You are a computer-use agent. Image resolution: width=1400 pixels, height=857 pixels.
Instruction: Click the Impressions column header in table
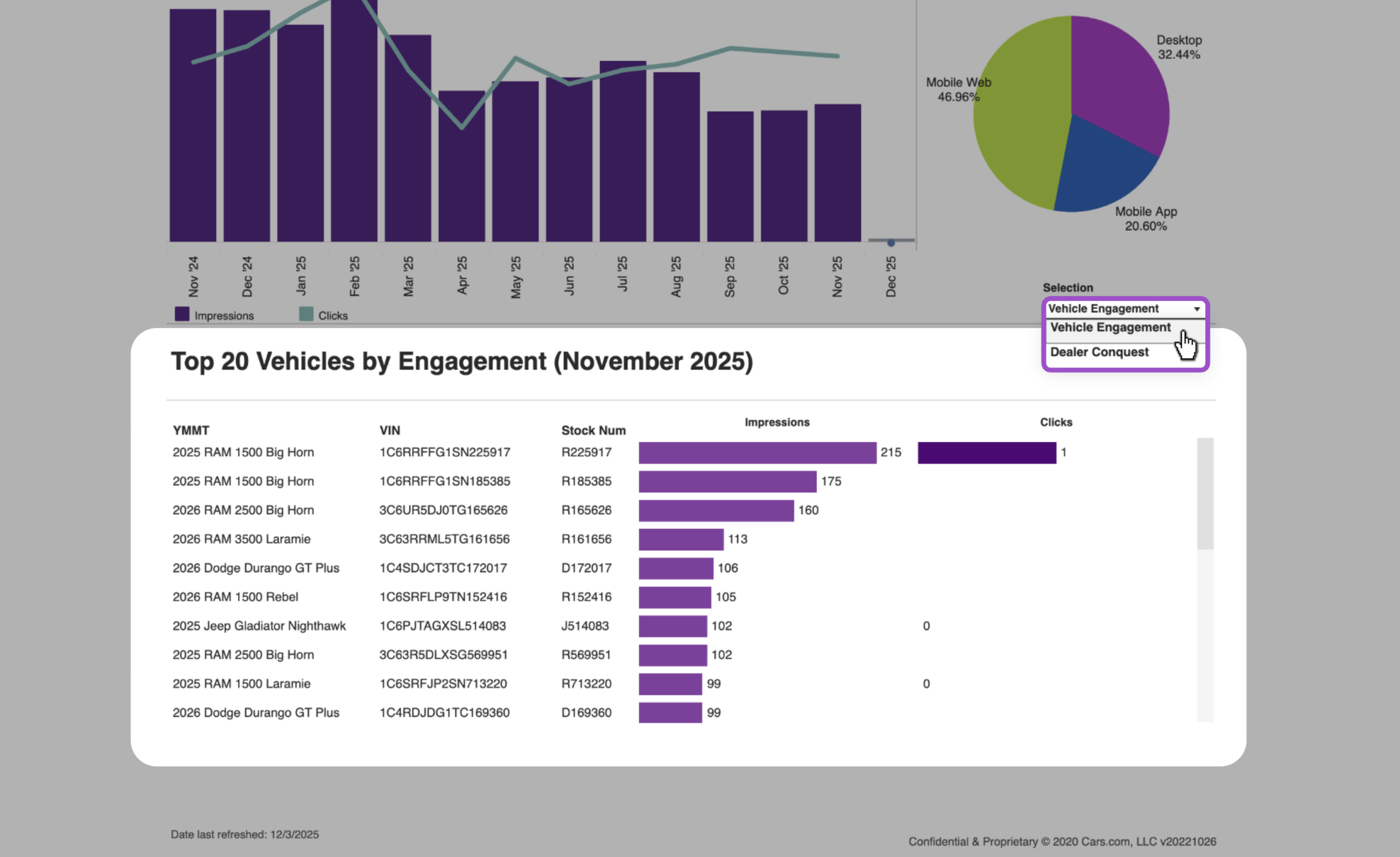(x=777, y=422)
